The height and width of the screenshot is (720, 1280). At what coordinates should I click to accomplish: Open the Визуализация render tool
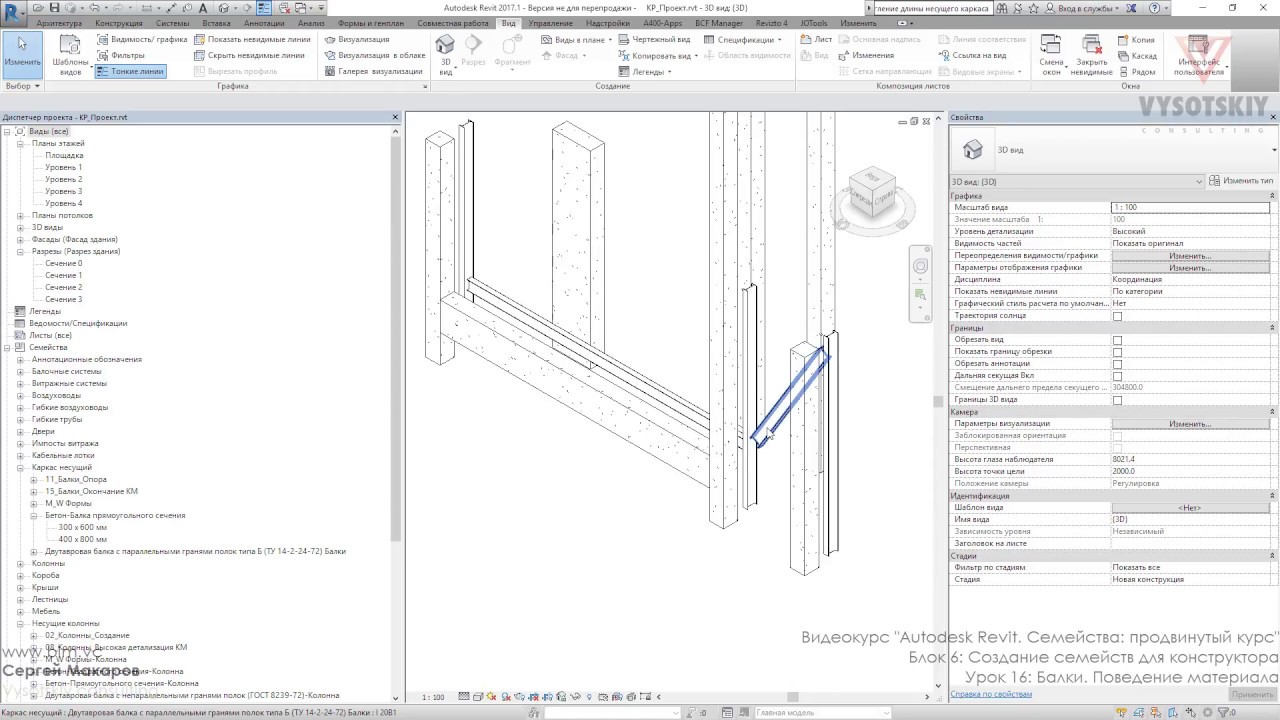(x=356, y=40)
